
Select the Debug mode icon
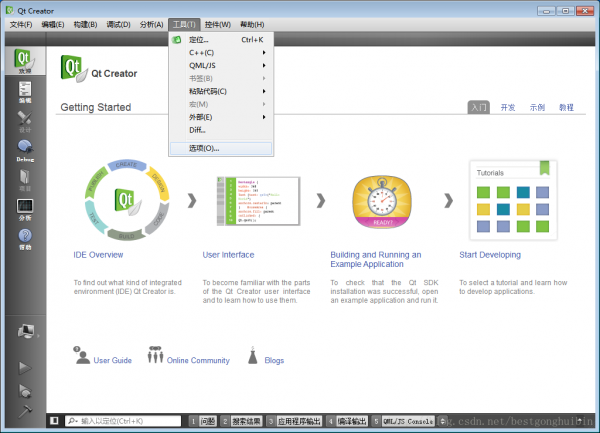click(25, 151)
